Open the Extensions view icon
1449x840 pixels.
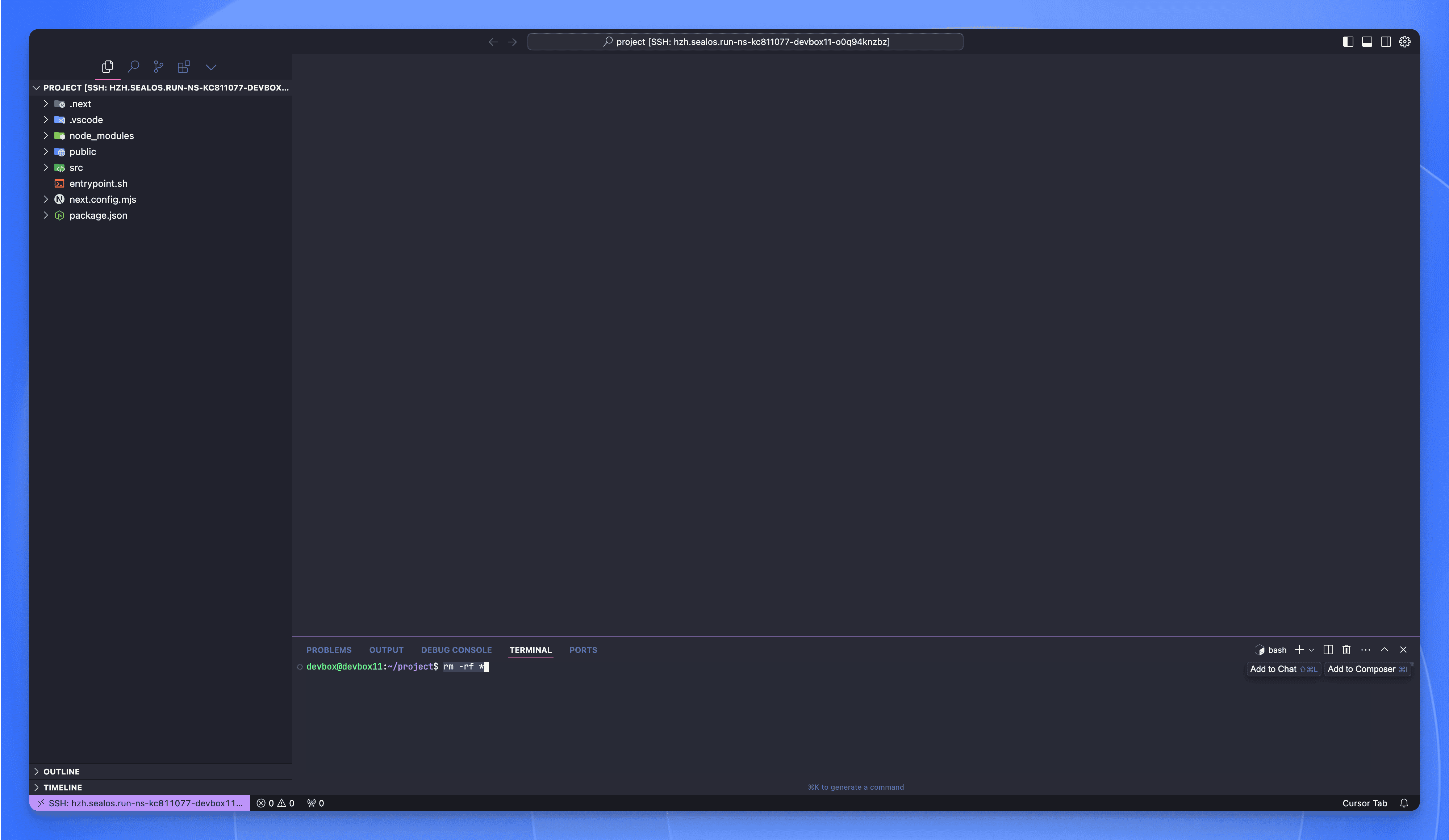pyautogui.click(x=184, y=67)
